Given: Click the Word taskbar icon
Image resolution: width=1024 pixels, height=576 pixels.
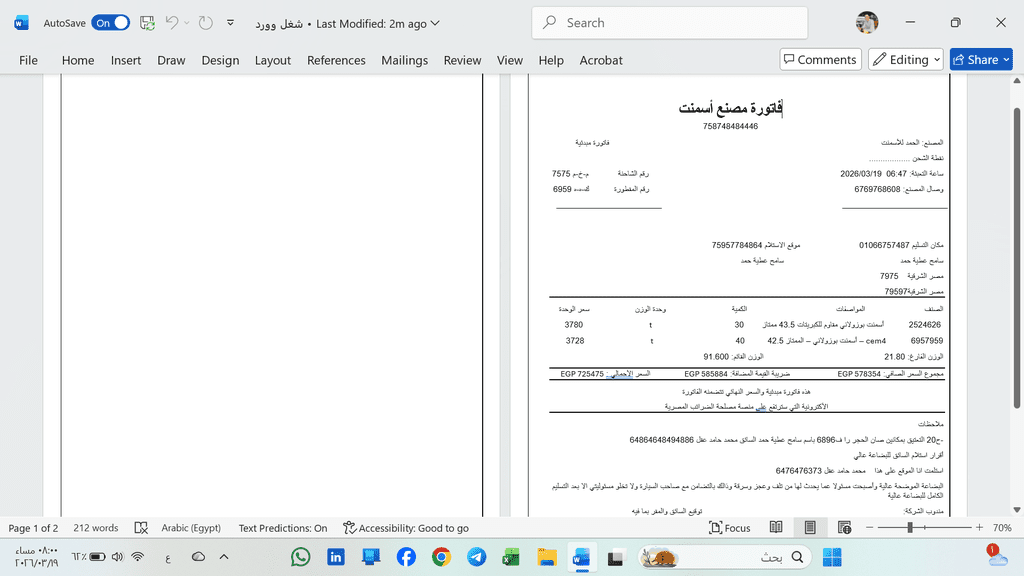Looking at the screenshot, I should [x=581, y=557].
